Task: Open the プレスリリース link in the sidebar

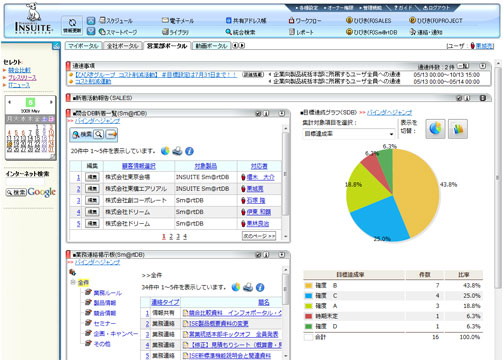Action: [22, 78]
